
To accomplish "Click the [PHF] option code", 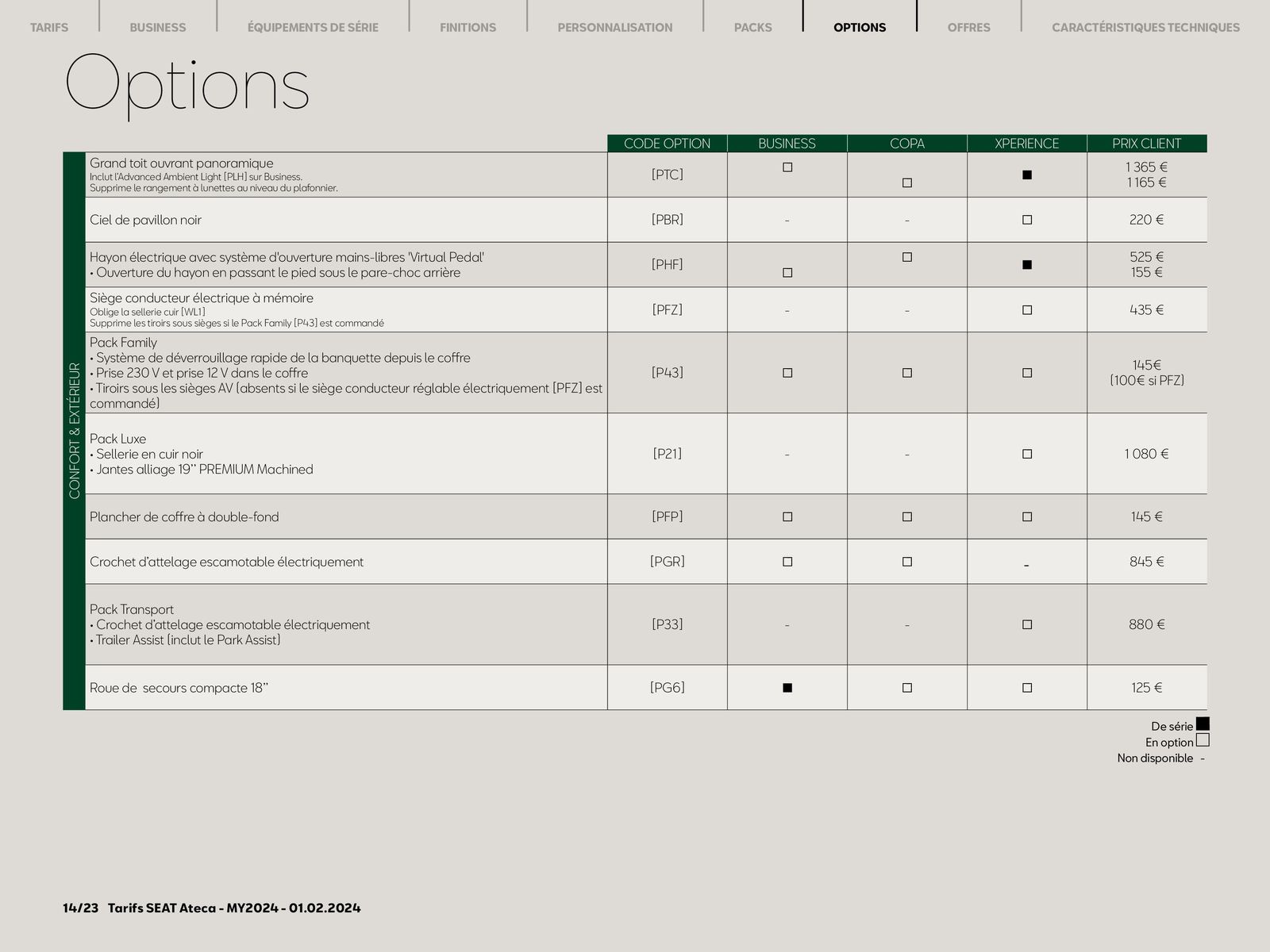I will point(668,264).
